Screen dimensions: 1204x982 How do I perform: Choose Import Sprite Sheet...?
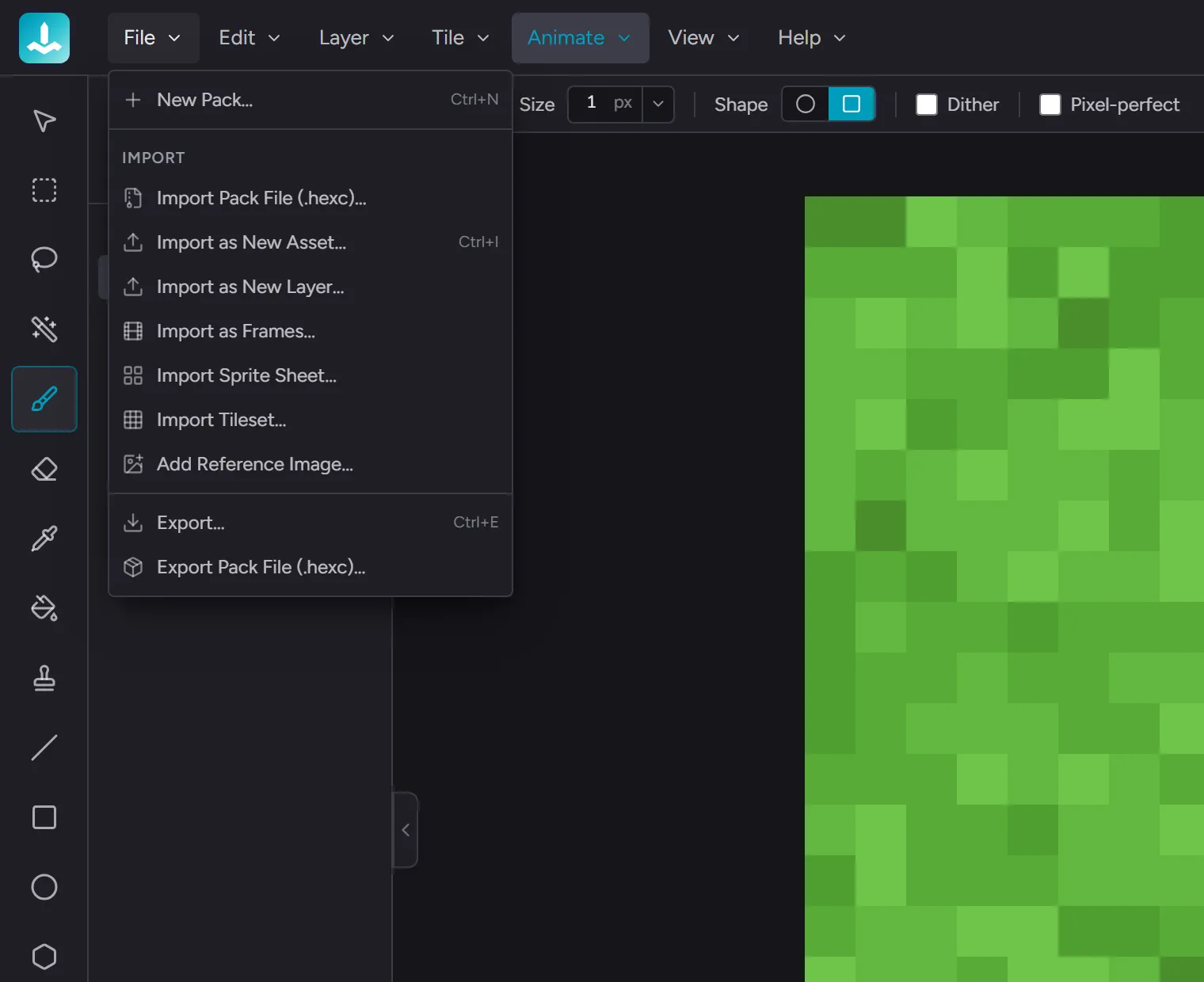pyautogui.click(x=311, y=375)
